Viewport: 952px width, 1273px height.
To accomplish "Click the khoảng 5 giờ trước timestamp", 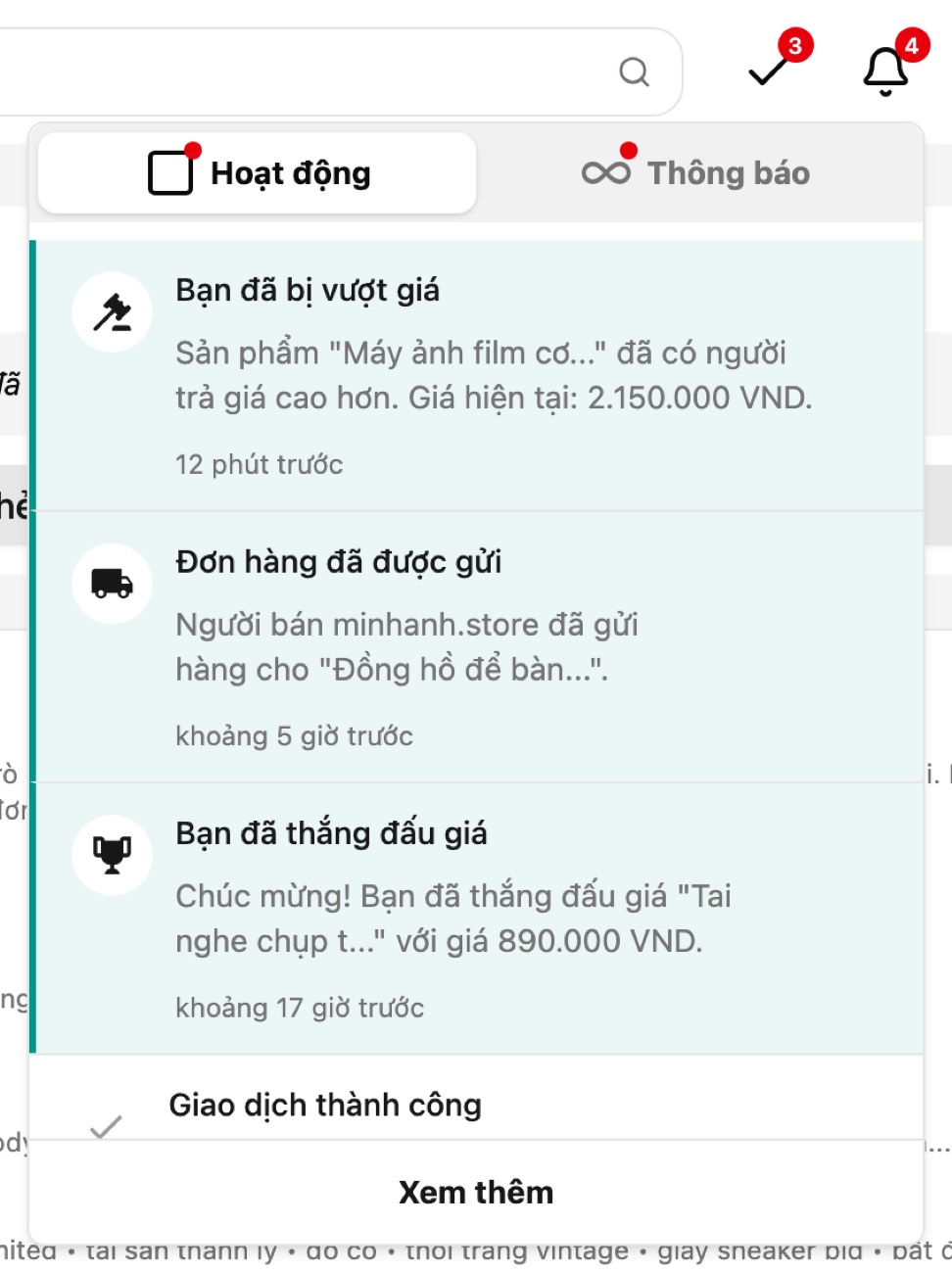I will [294, 735].
